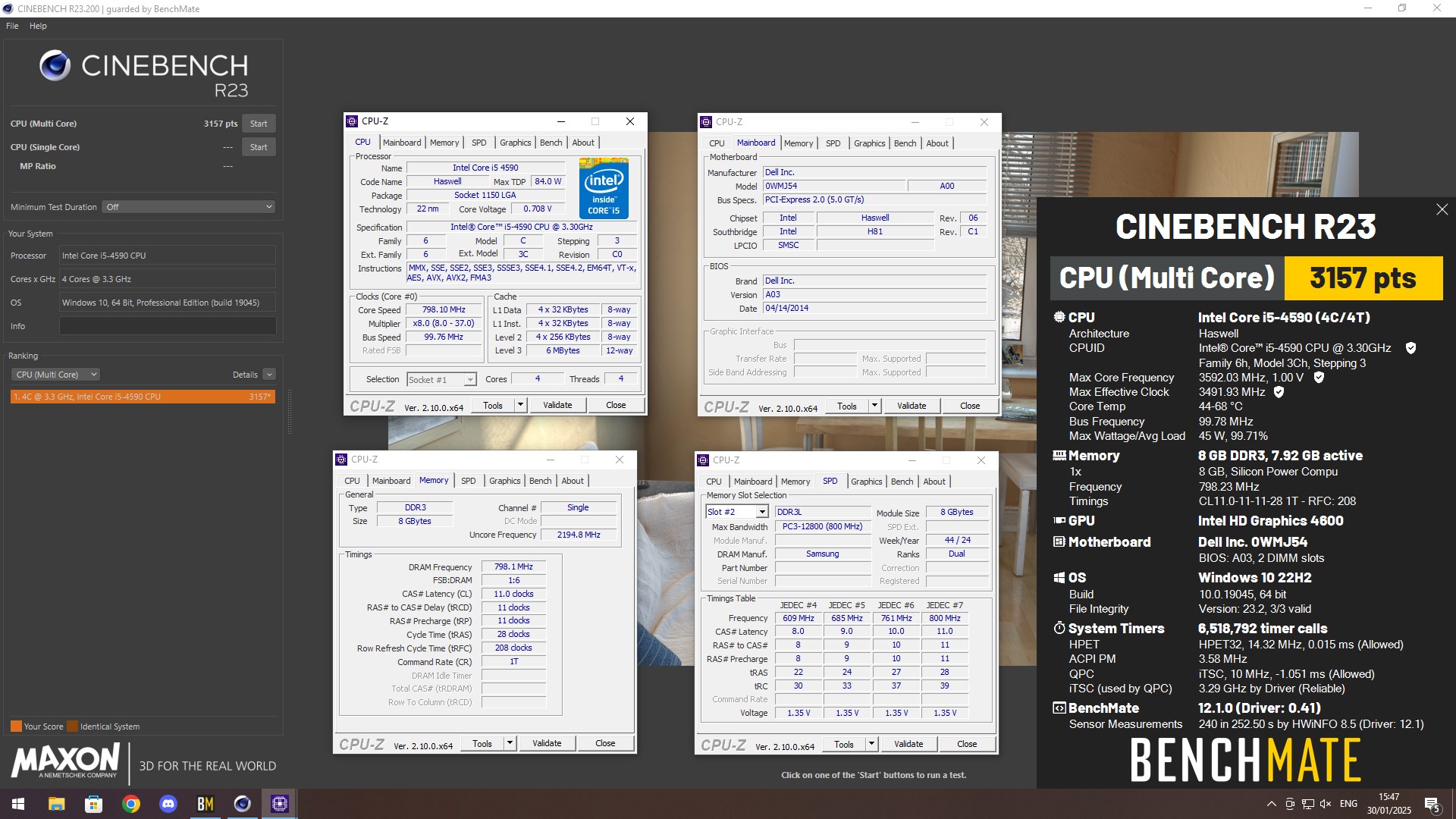Expand the ranking Details toggle
The height and width of the screenshot is (819, 1456).
pyautogui.click(x=269, y=375)
